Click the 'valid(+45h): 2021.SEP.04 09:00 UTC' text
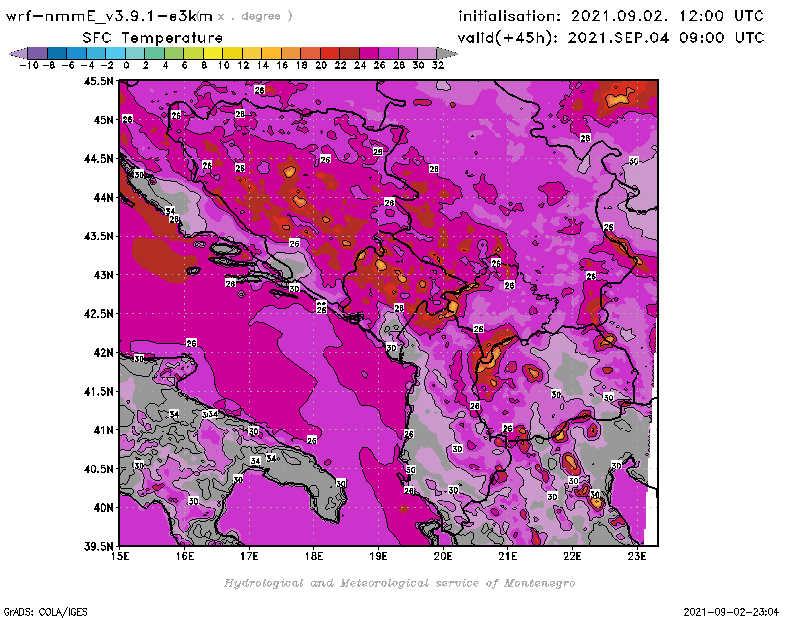800x618 pixels. click(611, 38)
